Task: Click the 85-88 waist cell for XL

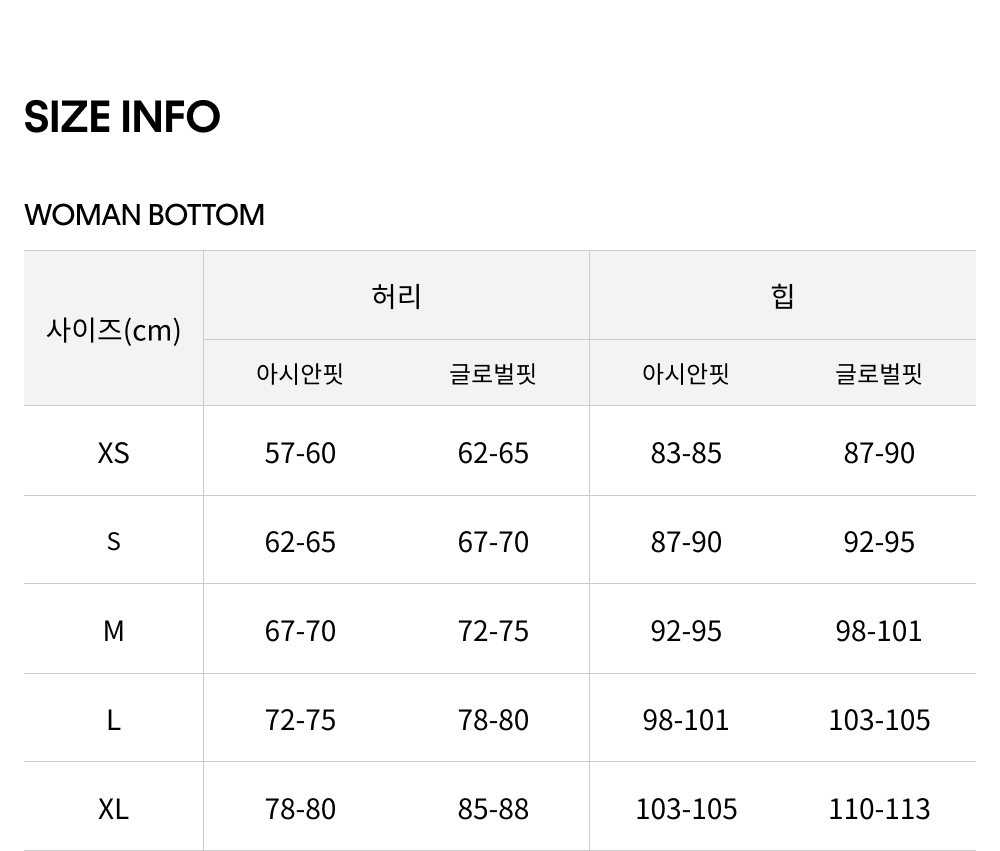Action: (x=493, y=808)
